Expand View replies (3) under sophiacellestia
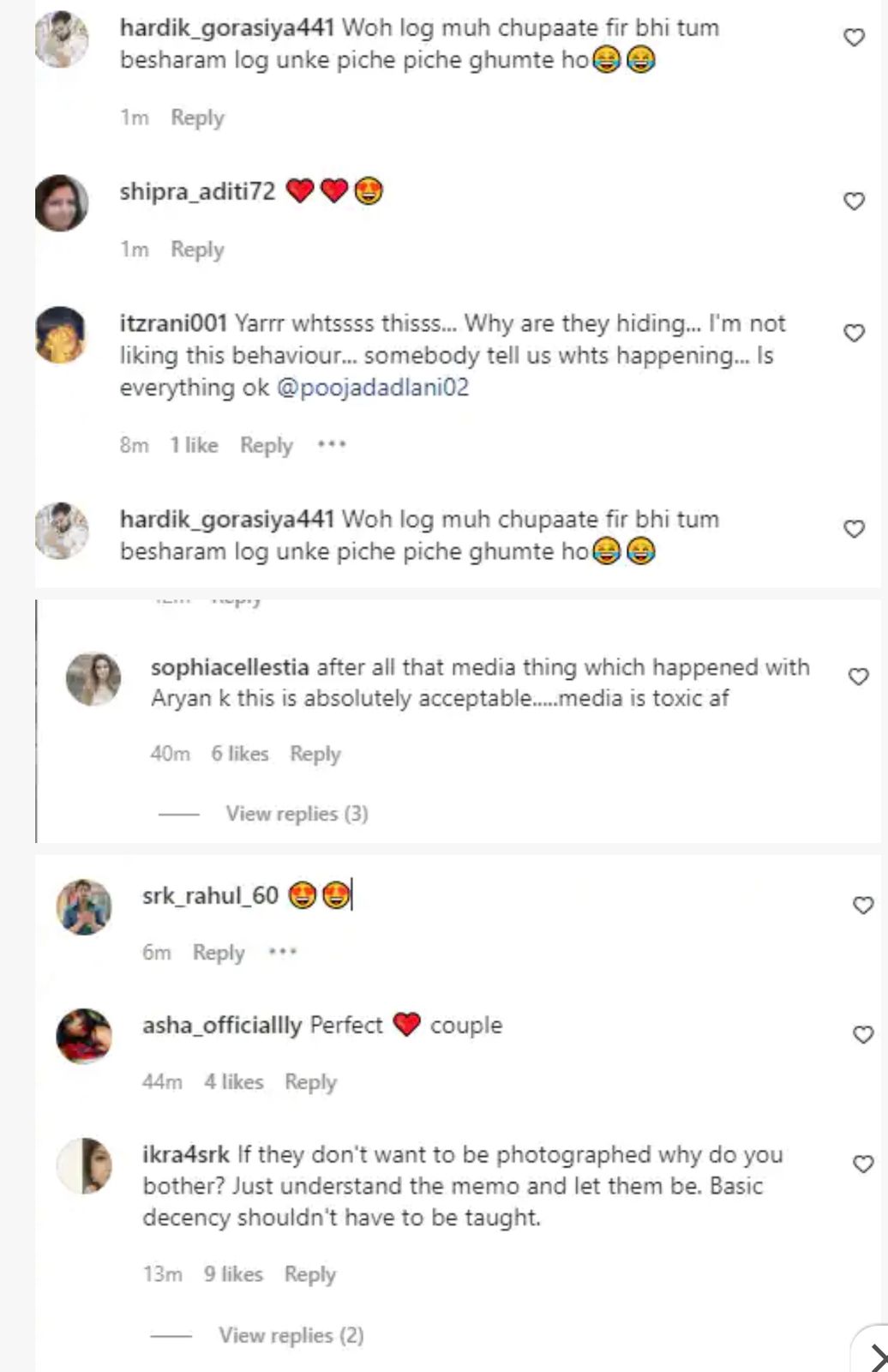Screen dimensions: 888x1372 click(x=297, y=814)
